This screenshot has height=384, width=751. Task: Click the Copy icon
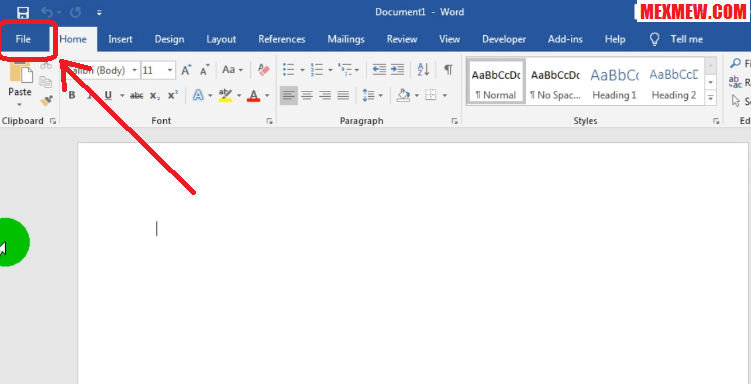46,82
